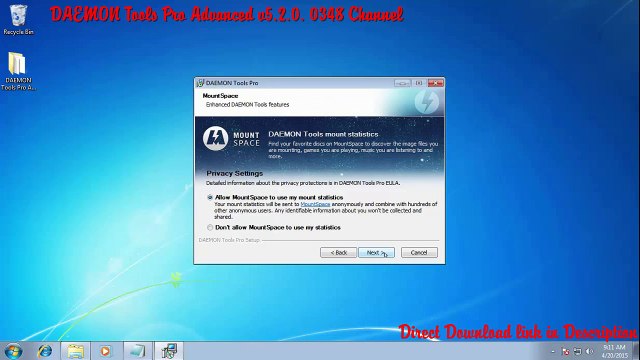Open the Recycle Bin desktop icon
This screenshot has width=640, height=360.
[18, 19]
